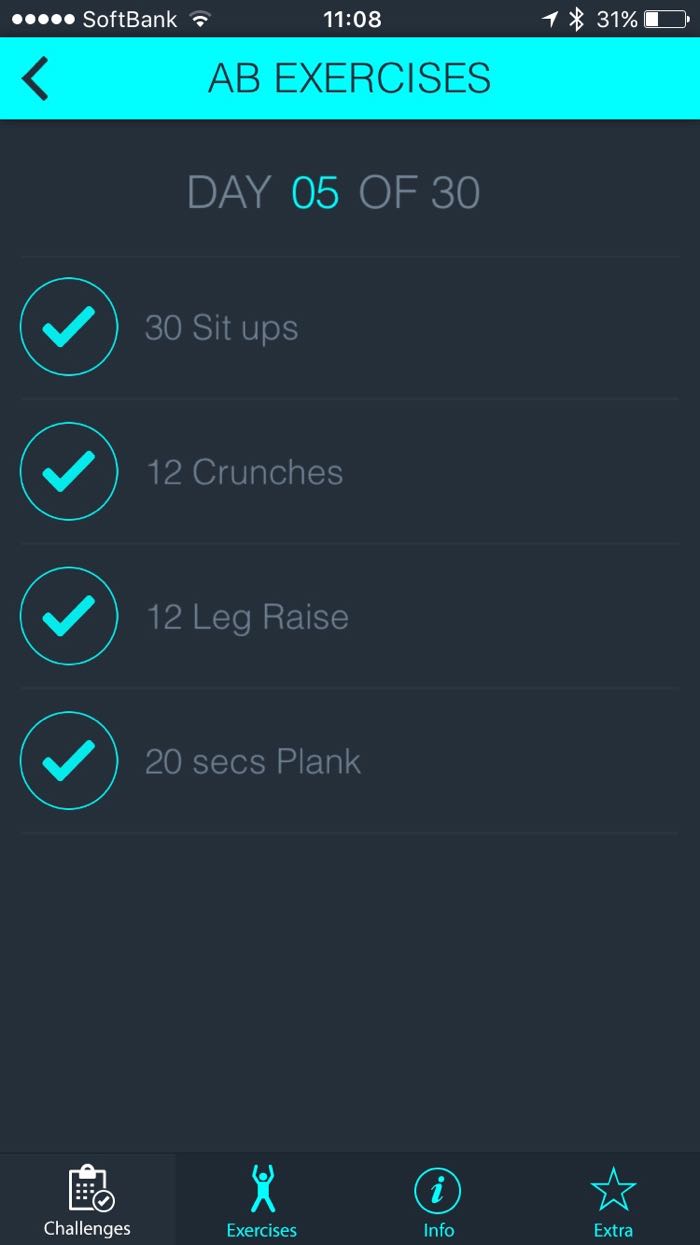Tap the "DAY 05 OF 30" heading
The image size is (700, 1245).
334,192
